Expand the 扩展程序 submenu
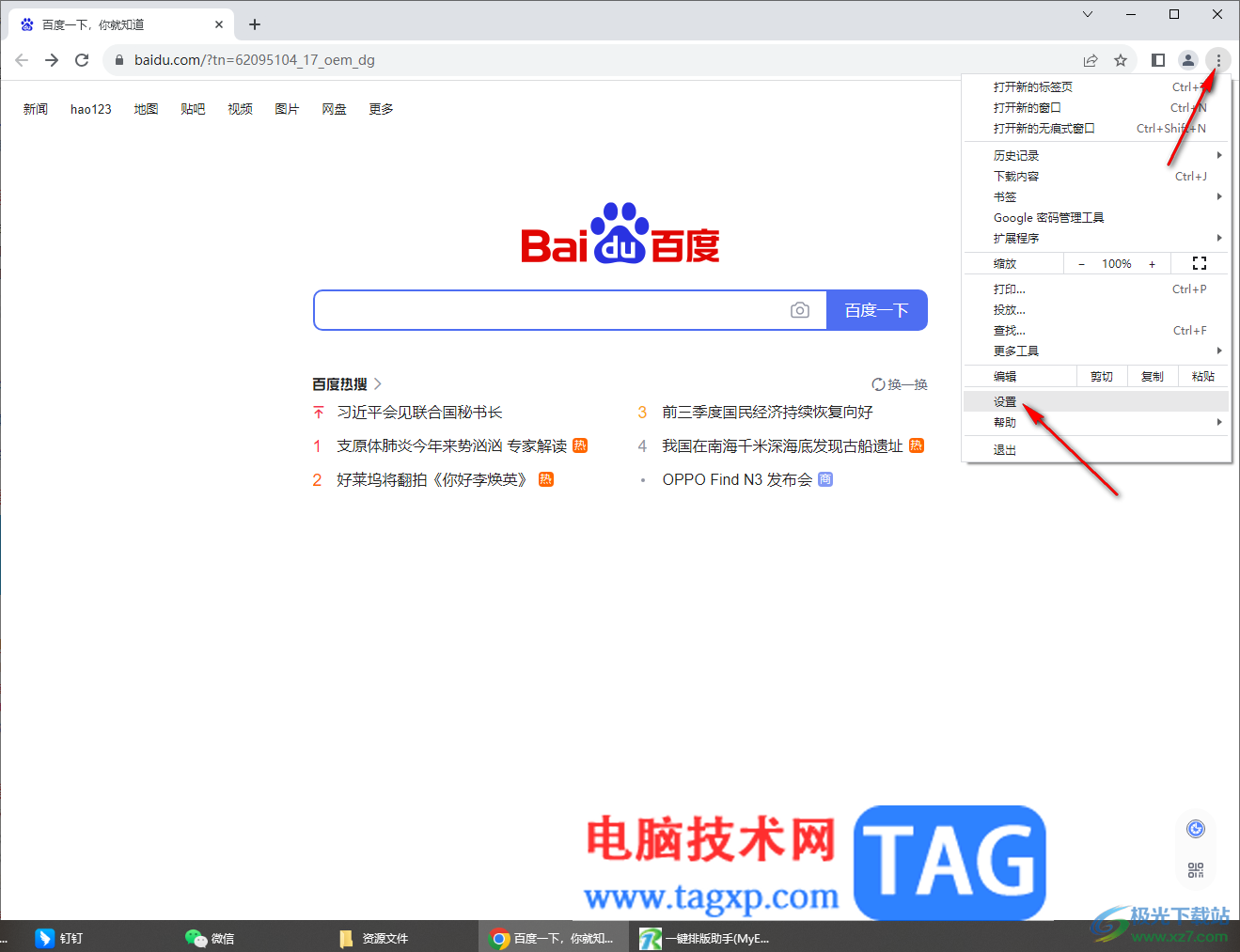 click(1096, 239)
